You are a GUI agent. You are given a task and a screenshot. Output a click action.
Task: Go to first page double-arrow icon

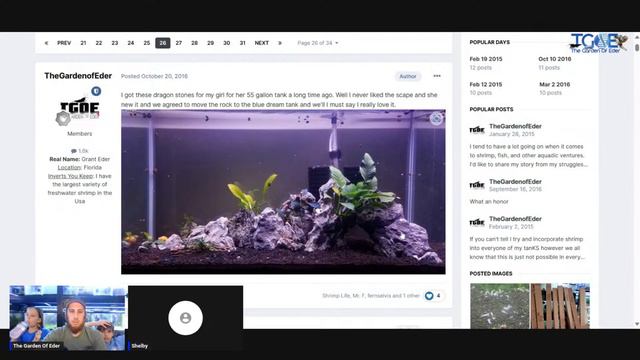(x=46, y=43)
